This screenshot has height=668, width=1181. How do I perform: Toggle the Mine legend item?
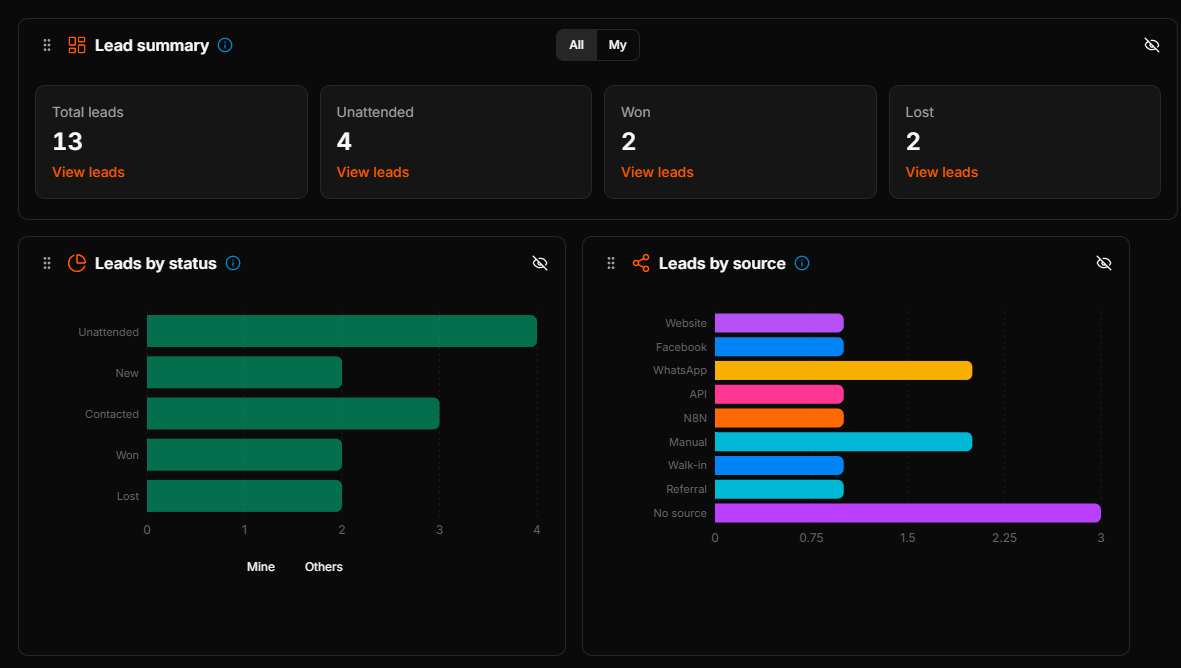click(261, 567)
